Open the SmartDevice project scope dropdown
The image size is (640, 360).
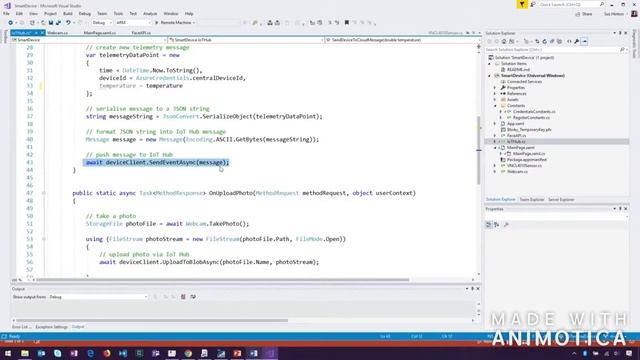coord(89,40)
